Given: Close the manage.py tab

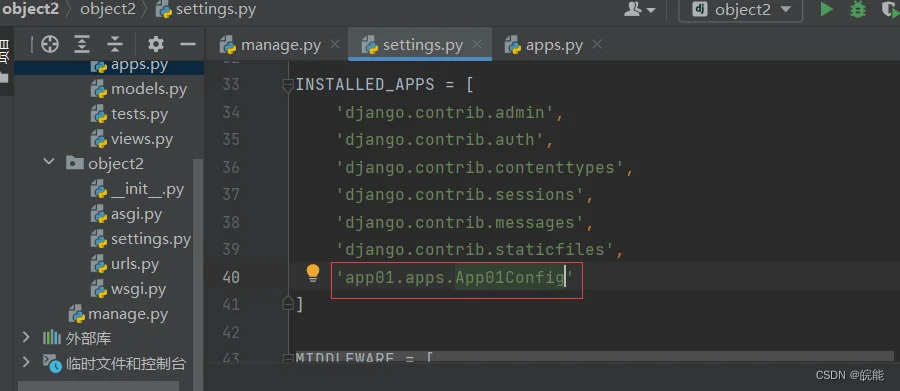Looking at the screenshot, I should pyautogui.click(x=335, y=44).
